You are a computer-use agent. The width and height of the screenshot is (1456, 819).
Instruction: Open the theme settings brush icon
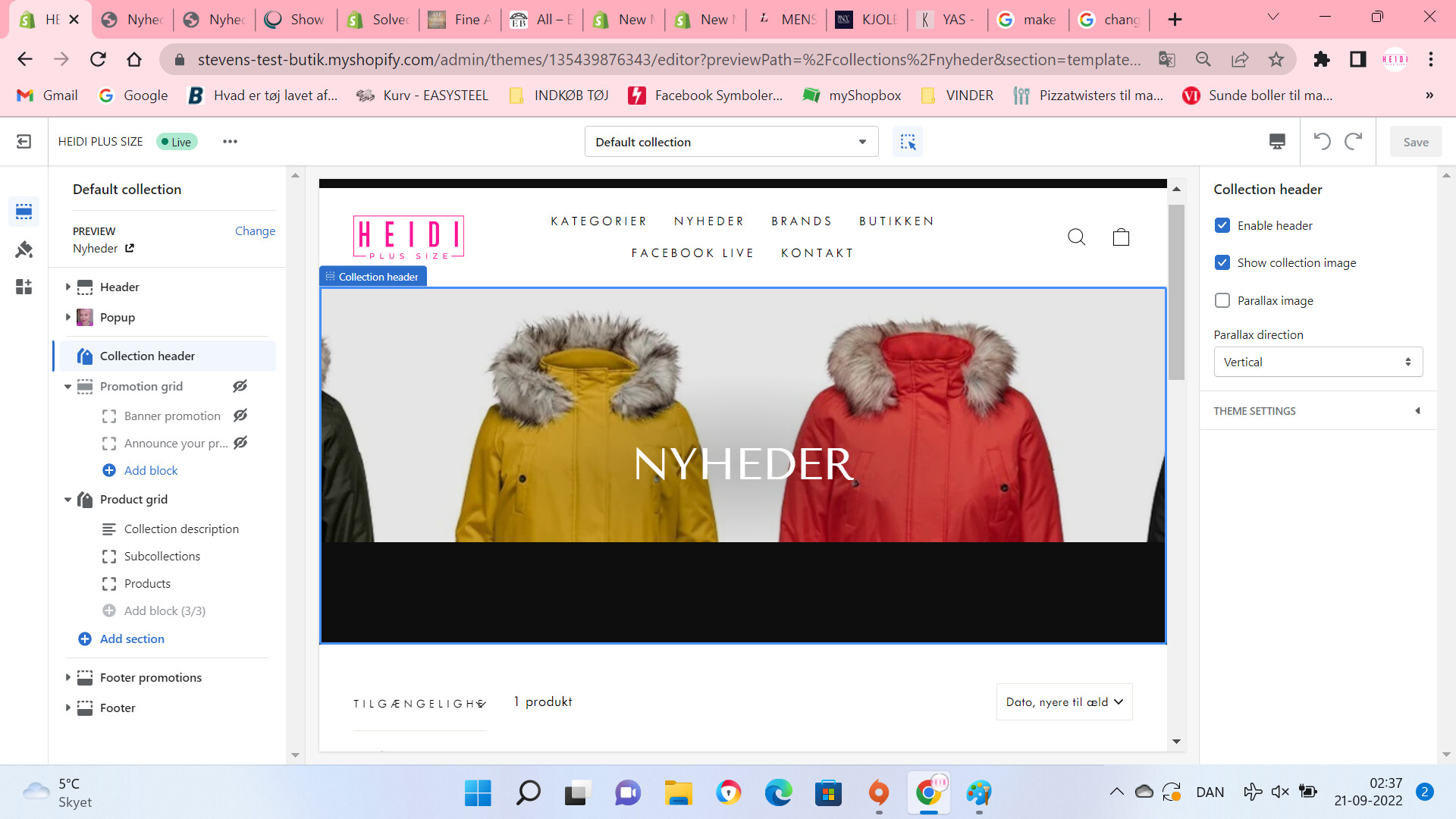pyautogui.click(x=24, y=249)
